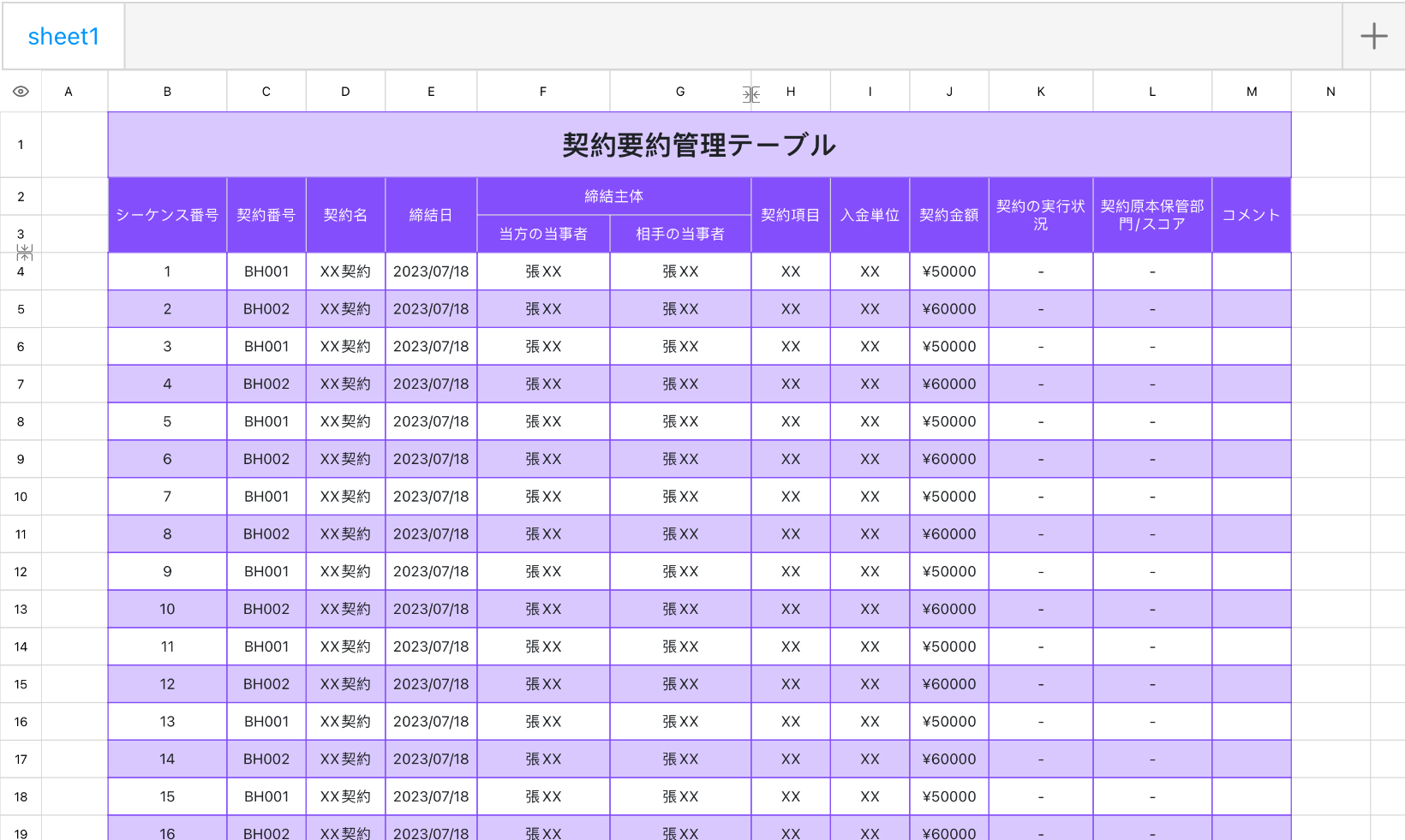Select column J header
The width and height of the screenshot is (1405, 840).
click(x=949, y=92)
